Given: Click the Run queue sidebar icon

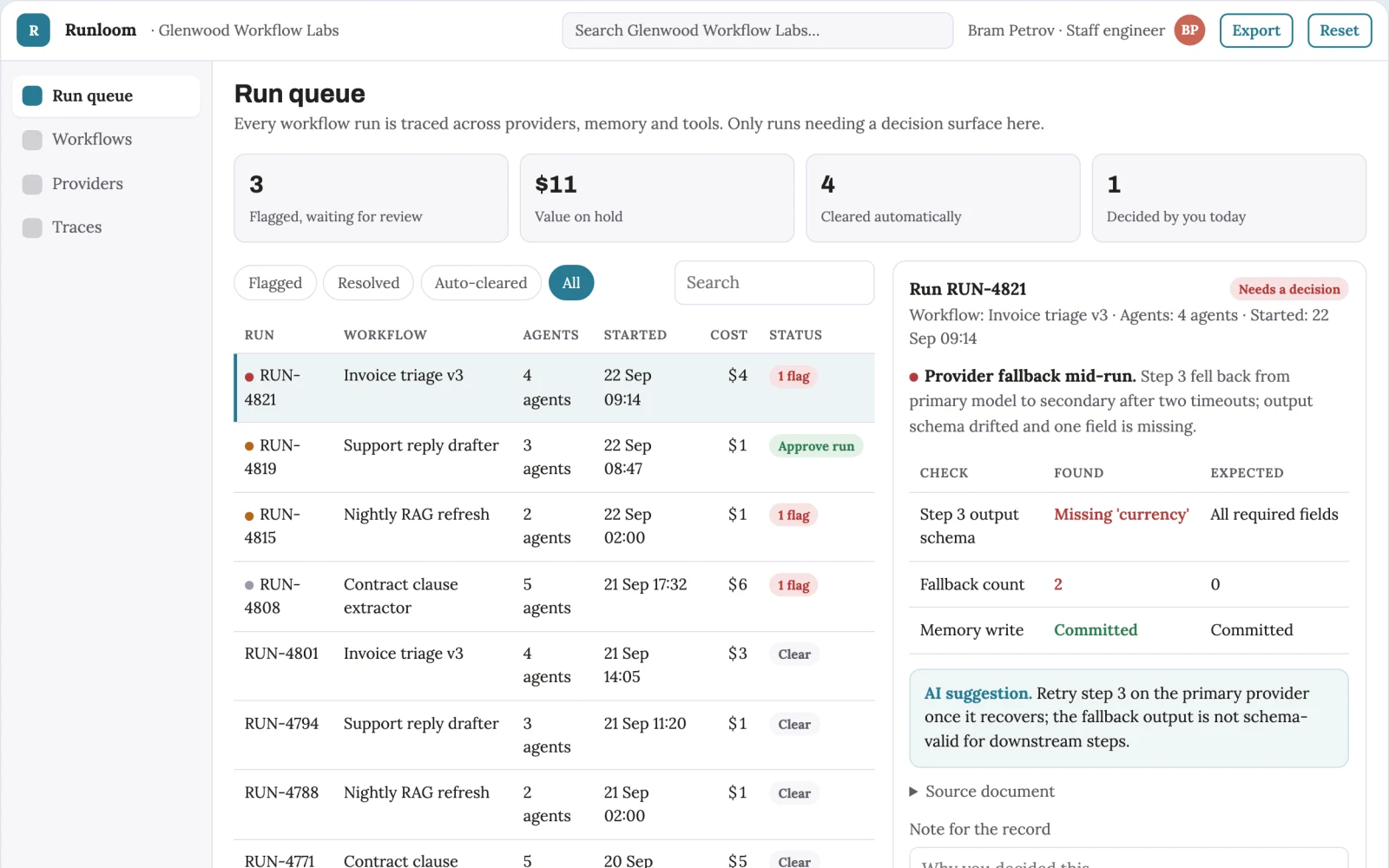Looking at the screenshot, I should [x=32, y=95].
